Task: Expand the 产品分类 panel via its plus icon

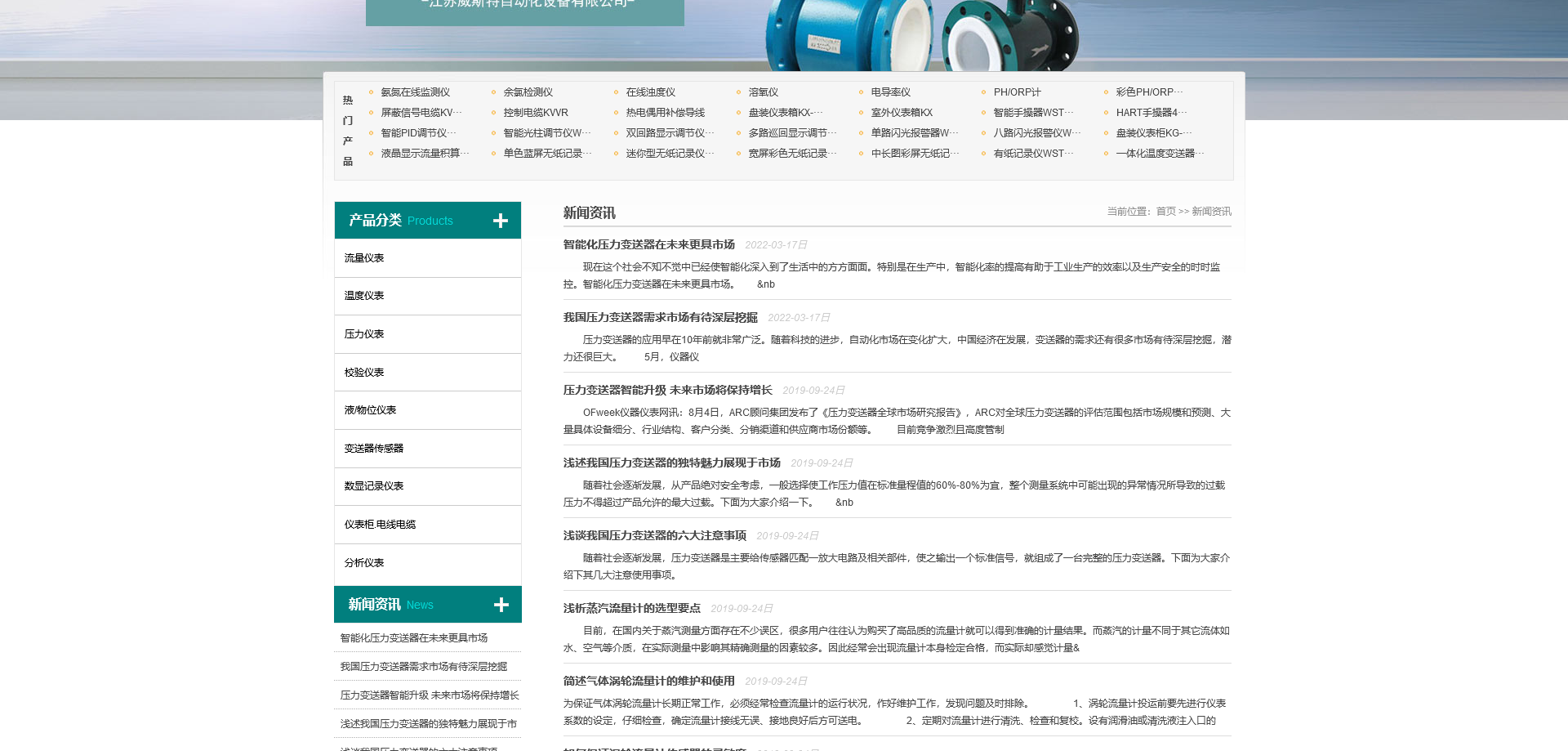Action: point(499,220)
